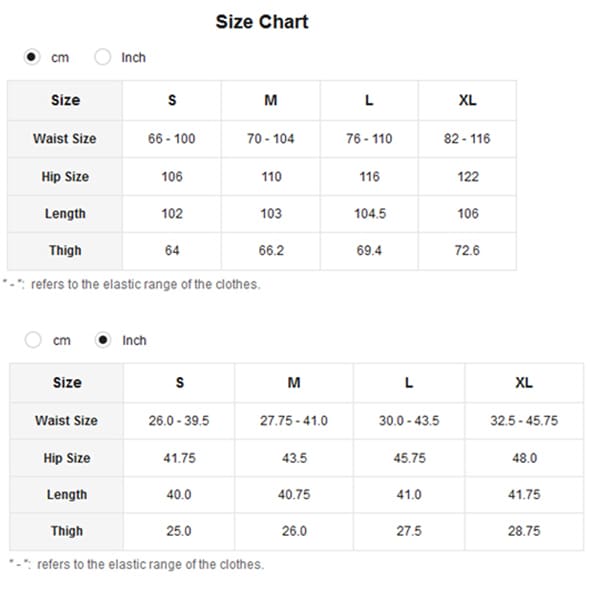Click the 66 - 100 waist cell
Viewport: 600px width, 600px height.
coord(172,138)
